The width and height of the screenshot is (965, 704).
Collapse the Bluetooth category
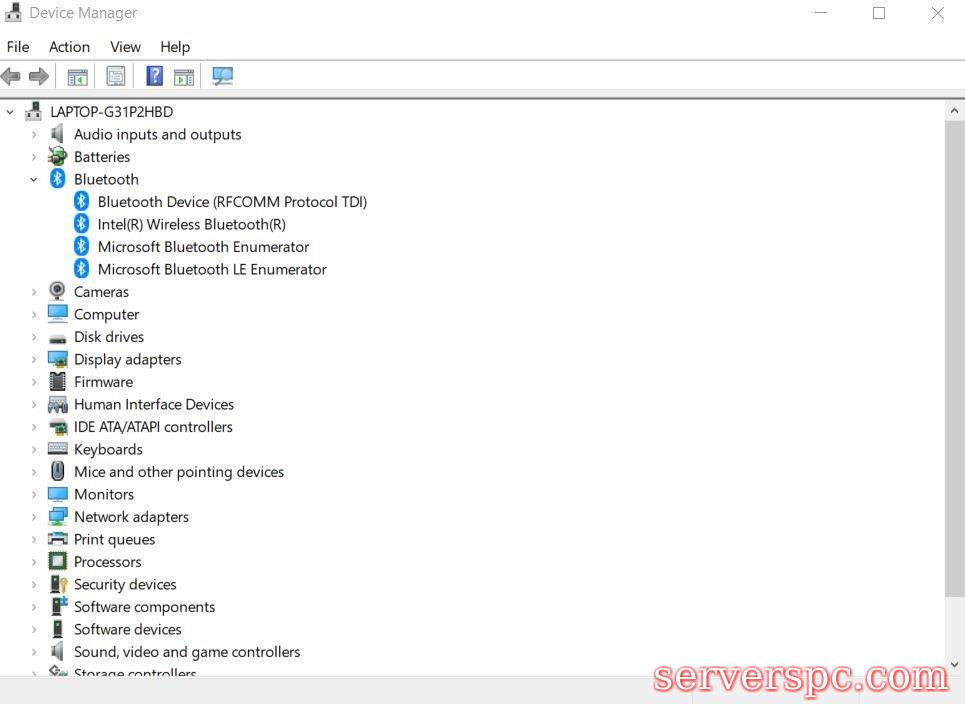pyautogui.click(x=34, y=180)
